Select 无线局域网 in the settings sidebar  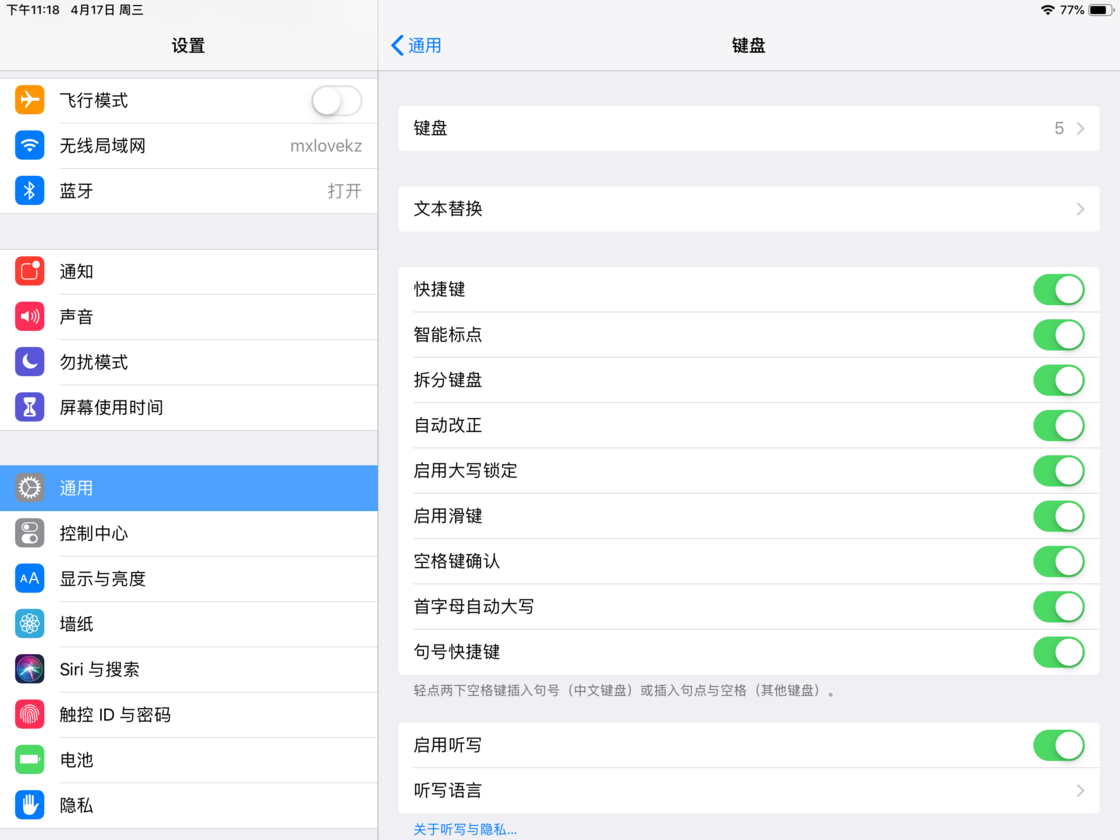[x=189, y=146]
